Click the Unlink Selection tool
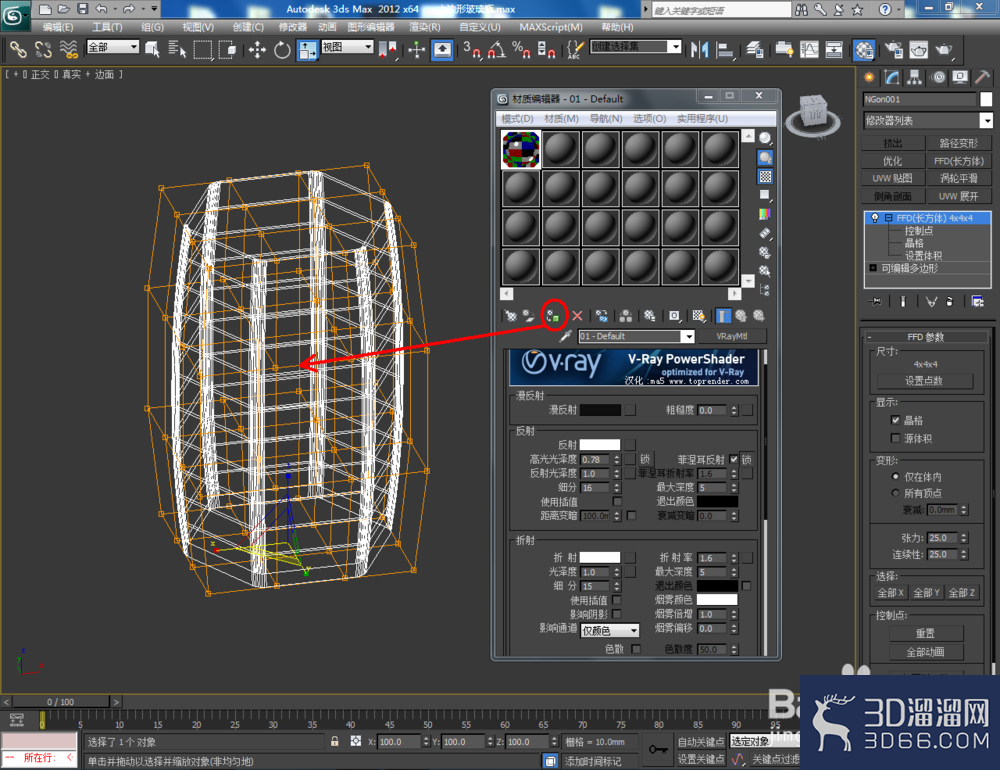Viewport: 1000px width, 770px height. pyautogui.click(x=43, y=49)
